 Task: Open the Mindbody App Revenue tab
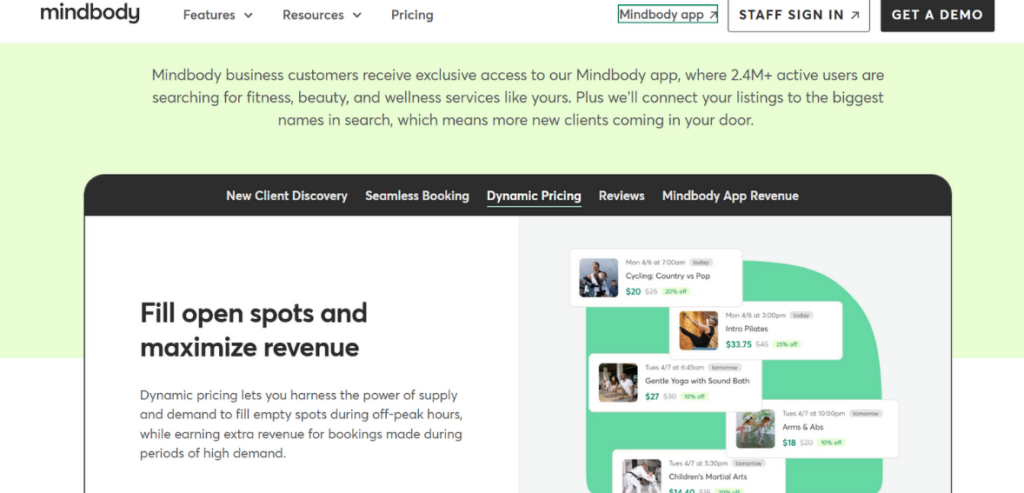pyautogui.click(x=730, y=196)
